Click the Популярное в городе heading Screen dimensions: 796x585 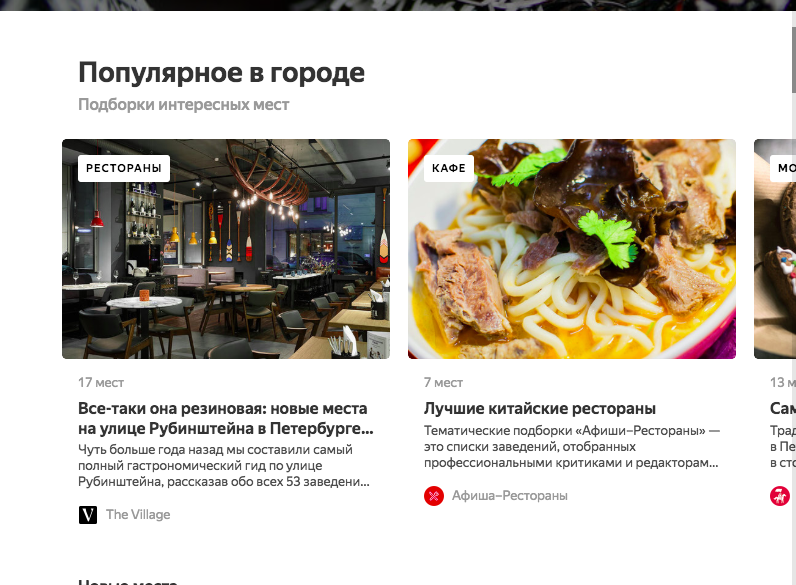(x=221, y=73)
